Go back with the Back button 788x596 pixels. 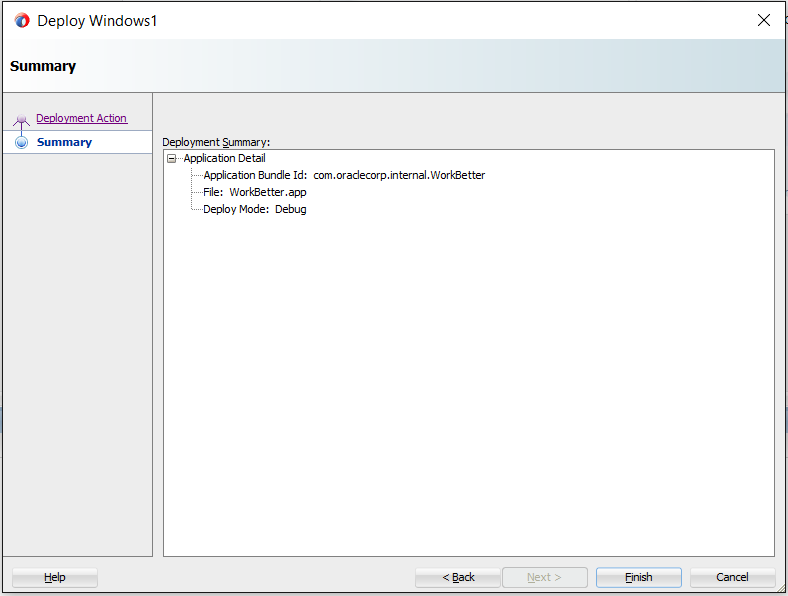pyautogui.click(x=458, y=577)
